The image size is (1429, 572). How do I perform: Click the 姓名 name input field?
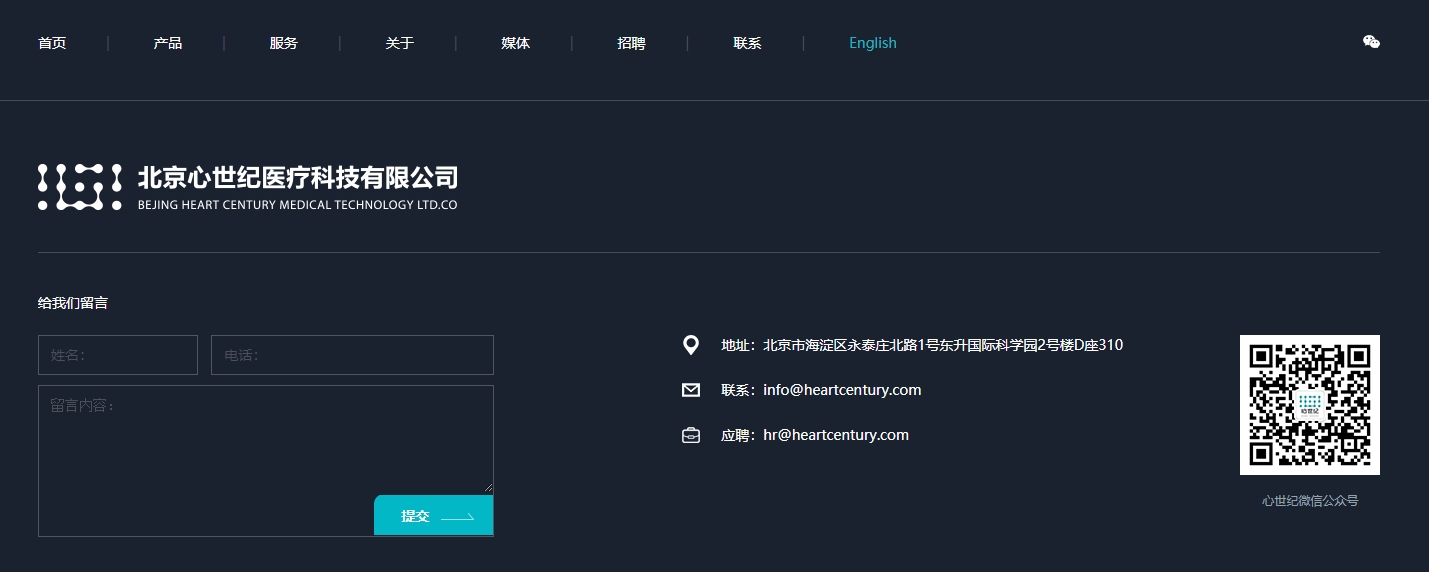118,355
